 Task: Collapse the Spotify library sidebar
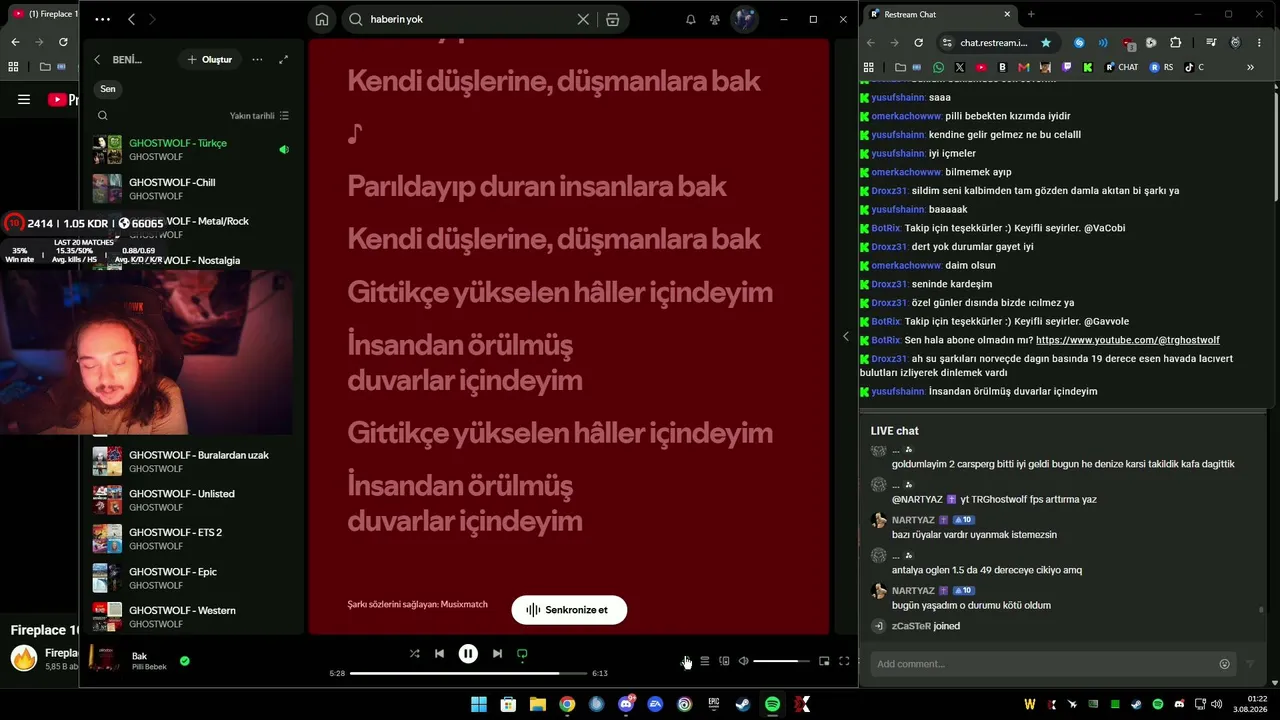[x=97, y=60]
